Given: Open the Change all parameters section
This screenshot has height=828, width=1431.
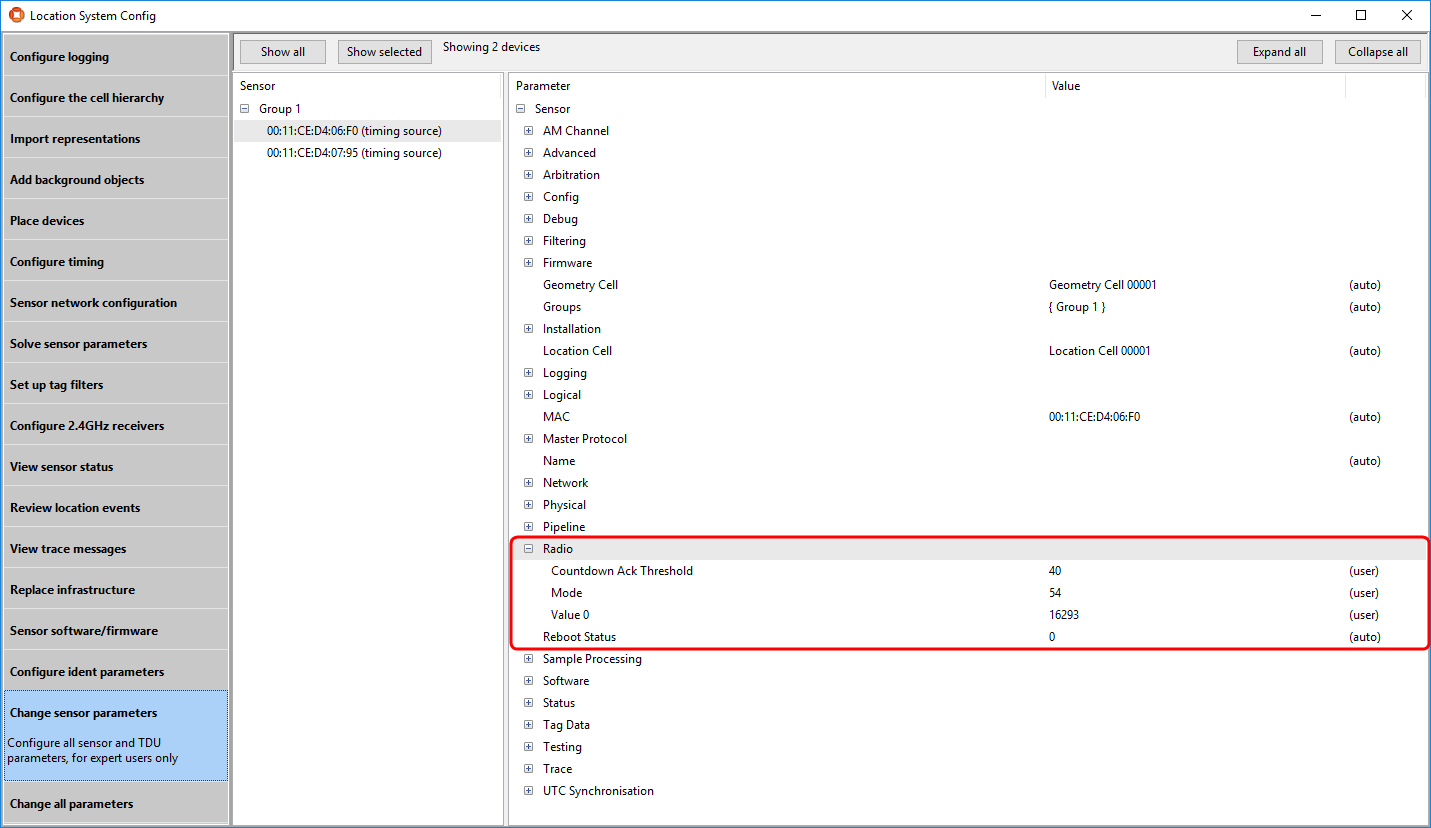Looking at the screenshot, I should pos(116,803).
